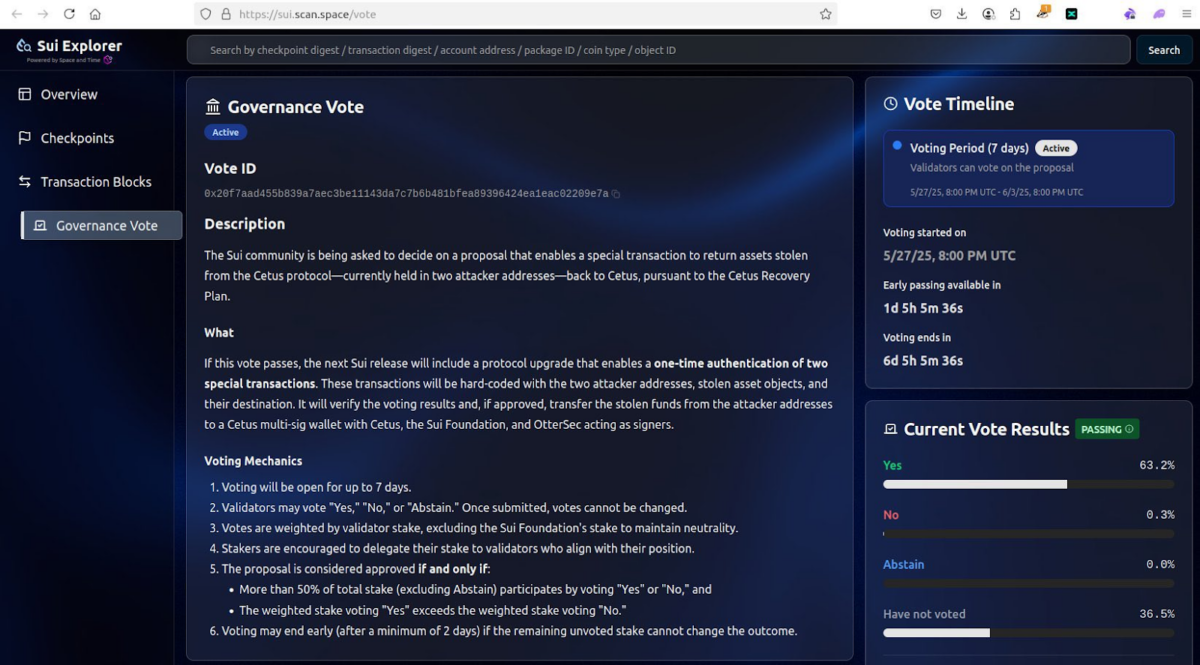Bookmark this page with the star icon
The height and width of the screenshot is (665, 1200).
[x=825, y=14]
